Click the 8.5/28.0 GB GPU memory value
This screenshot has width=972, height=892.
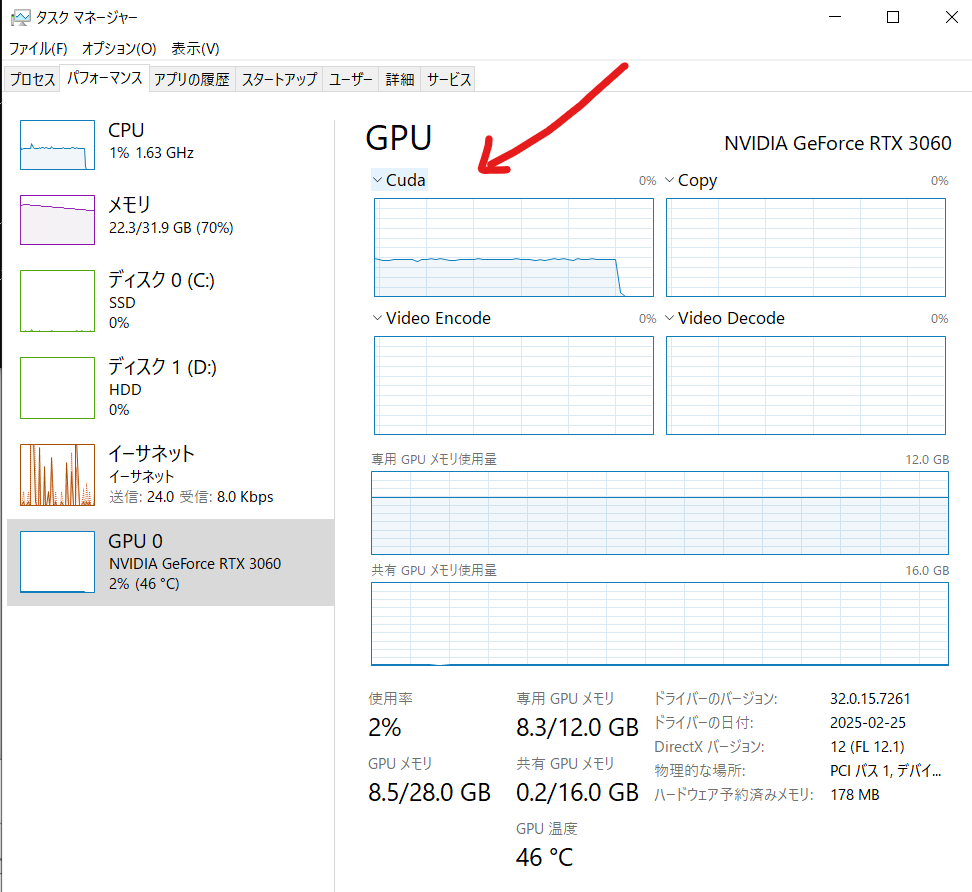[430, 793]
